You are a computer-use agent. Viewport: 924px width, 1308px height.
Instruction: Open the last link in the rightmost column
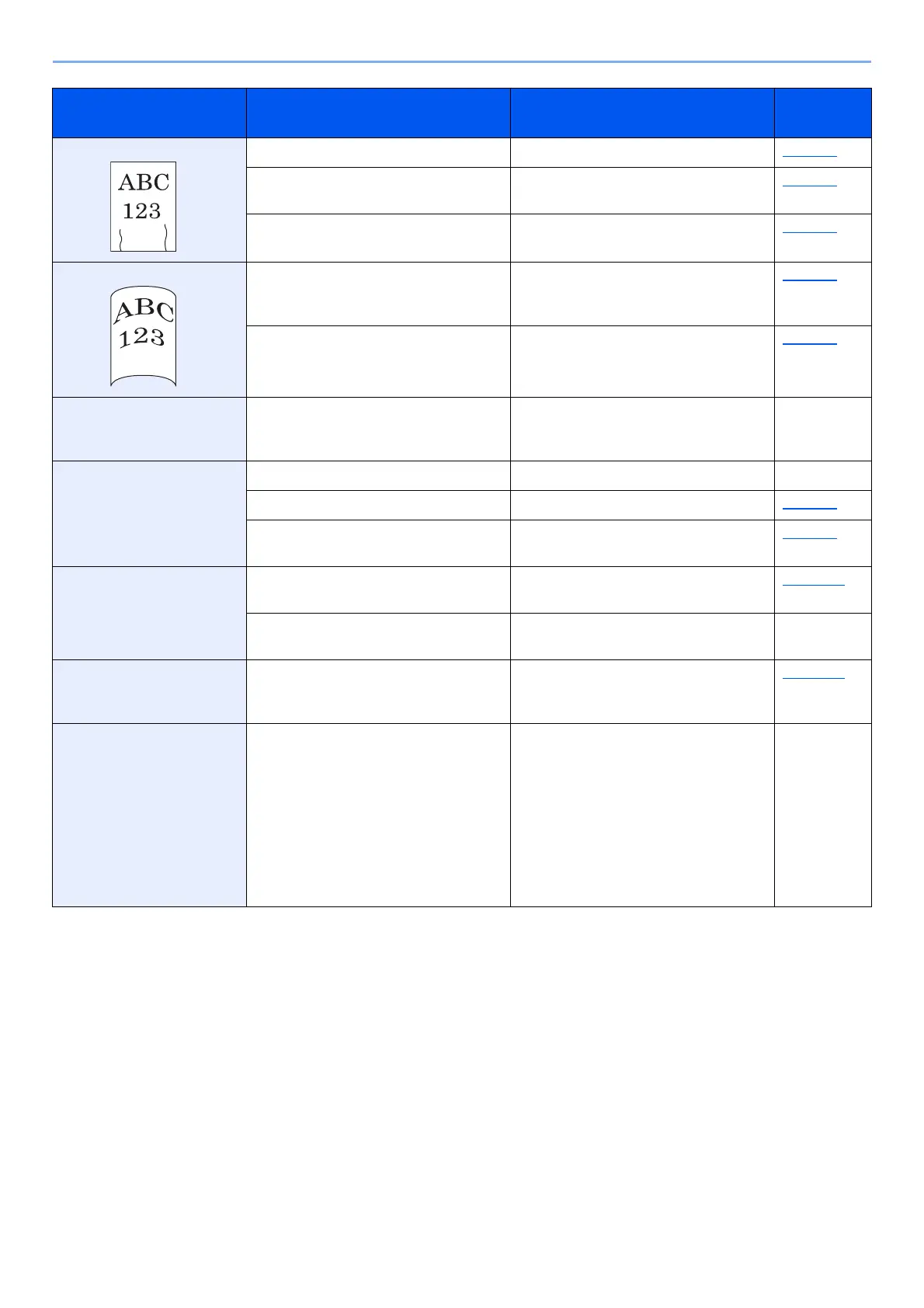(813, 677)
